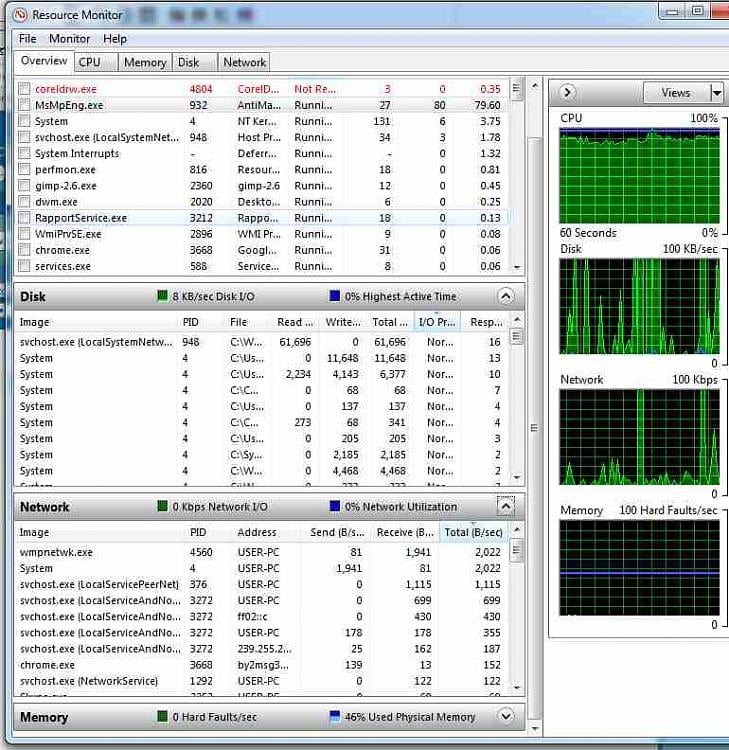This screenshot has width=729, height=750.
Task: Tick the checkbox for coreldrw.exe
Action: (24, 88)
